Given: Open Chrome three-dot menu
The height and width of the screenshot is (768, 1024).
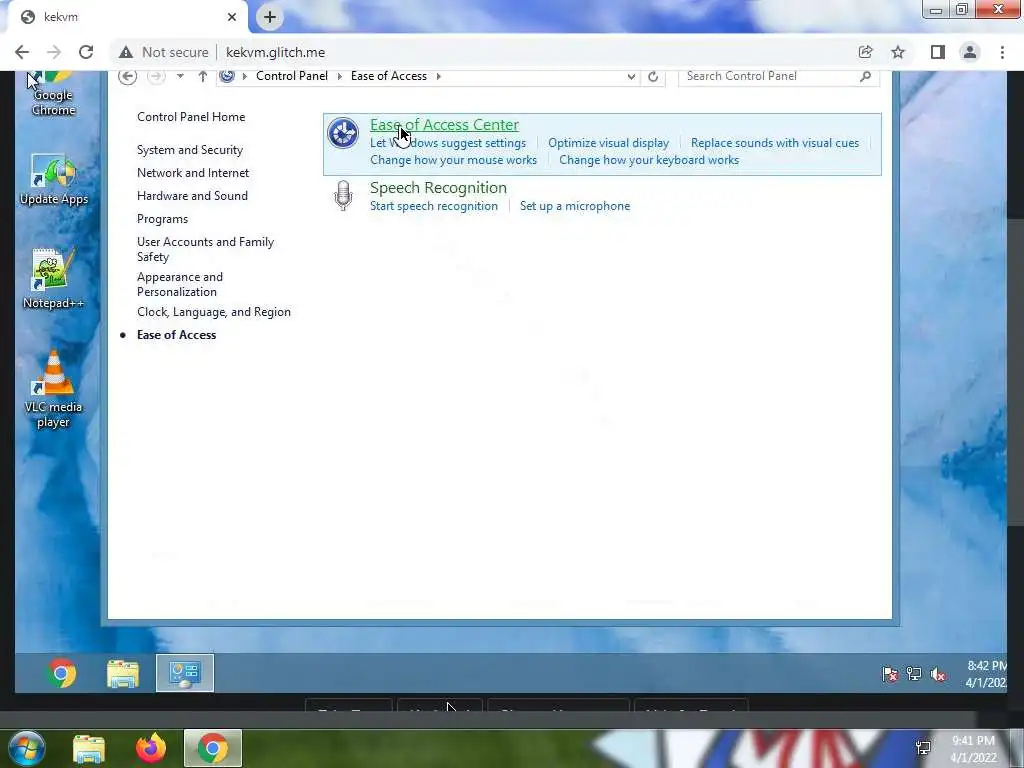Looking at the screenshot, I should point(1002,52).
